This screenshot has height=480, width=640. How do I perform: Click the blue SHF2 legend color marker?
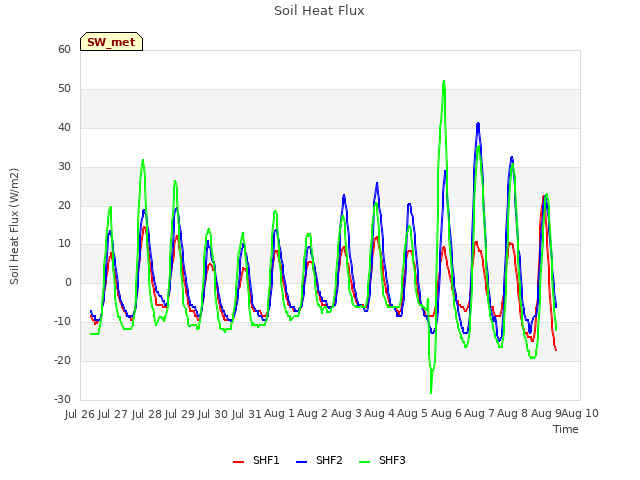click(x=301, y=462)
